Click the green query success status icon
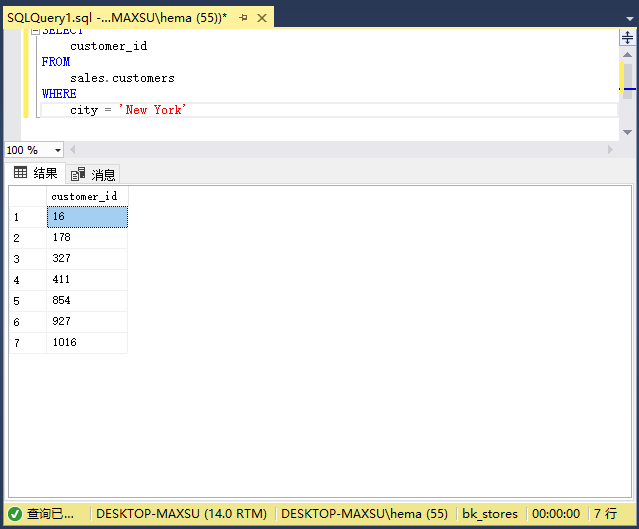 [15, 514]
